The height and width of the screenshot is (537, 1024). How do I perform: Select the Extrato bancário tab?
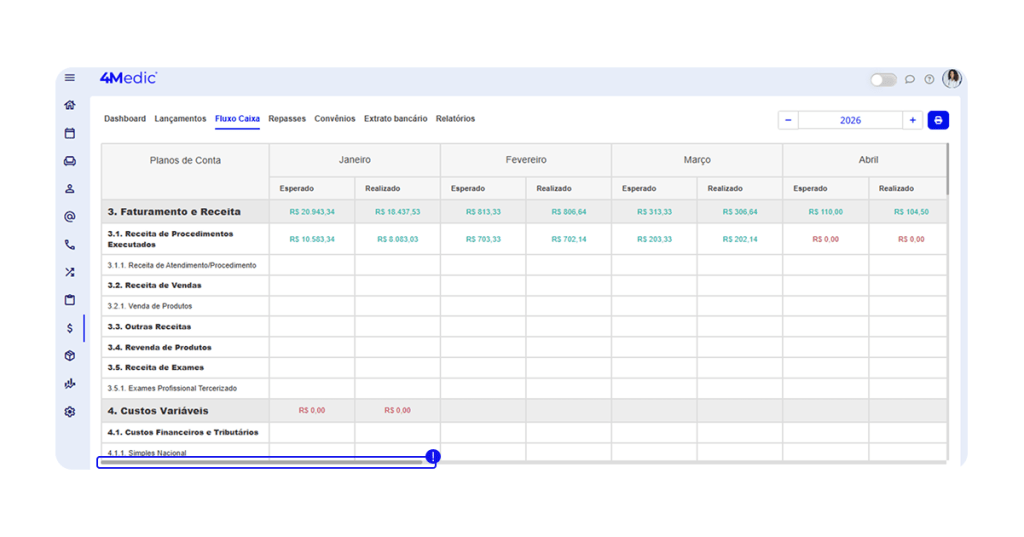(x=395, y=119)
